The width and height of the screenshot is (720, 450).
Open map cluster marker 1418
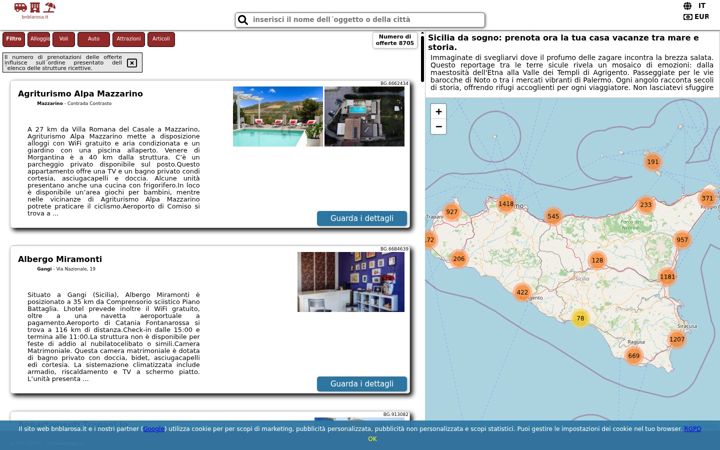click(506, 204)
